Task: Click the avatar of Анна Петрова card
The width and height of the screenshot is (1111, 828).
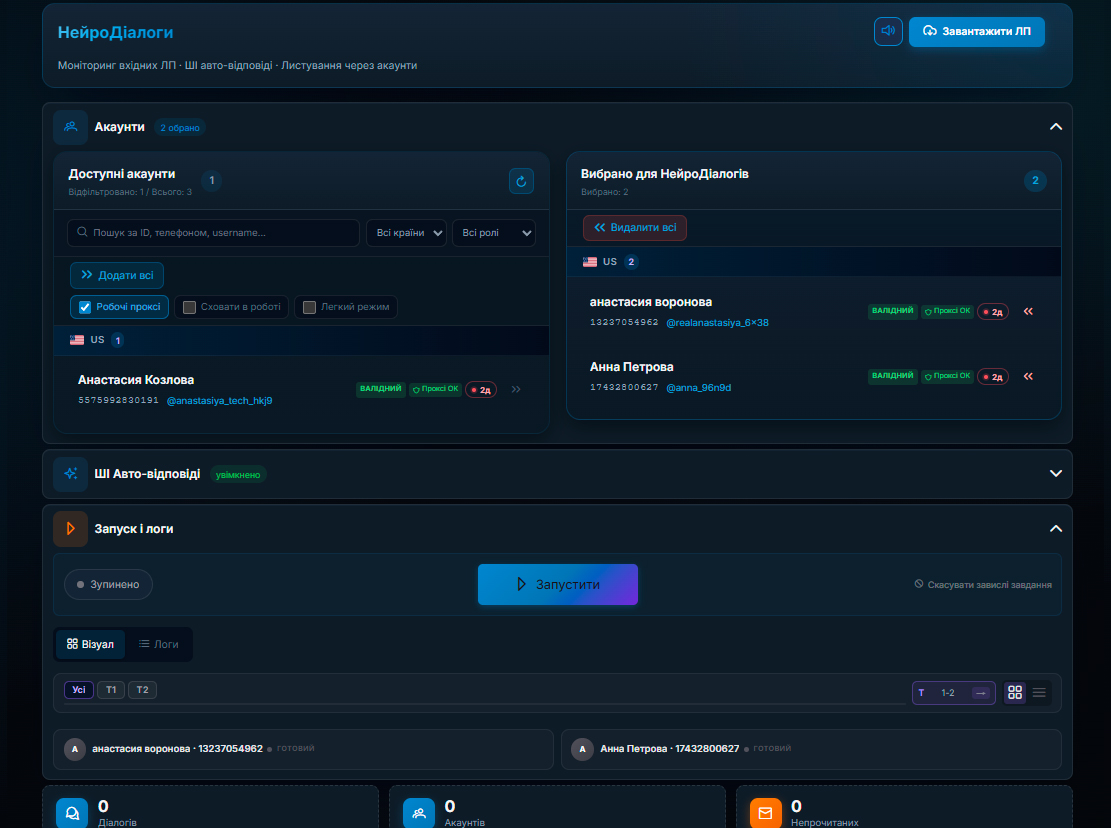Action: (582, 749)
